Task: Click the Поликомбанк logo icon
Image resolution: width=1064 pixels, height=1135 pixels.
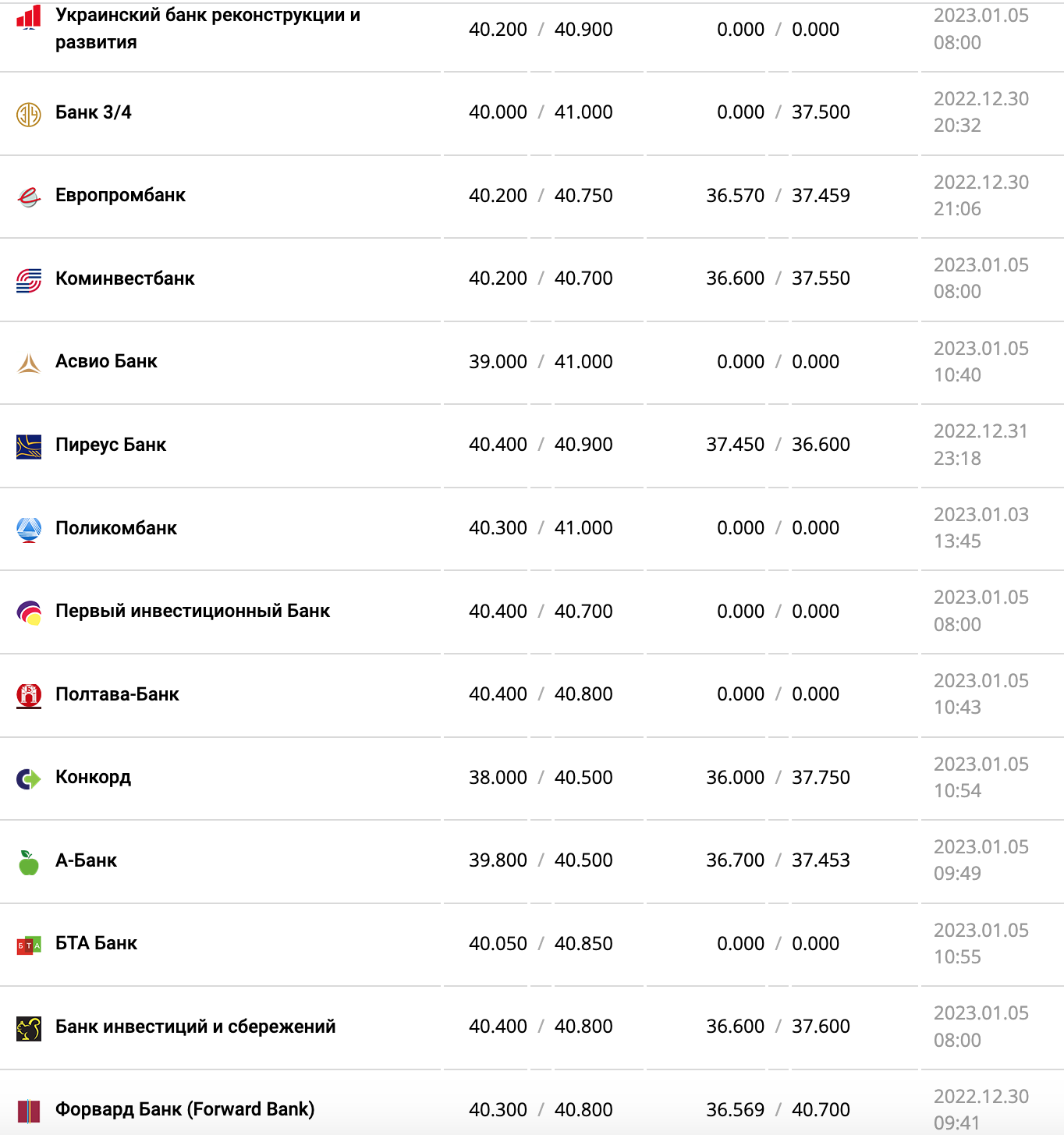Action: (29, 530)
